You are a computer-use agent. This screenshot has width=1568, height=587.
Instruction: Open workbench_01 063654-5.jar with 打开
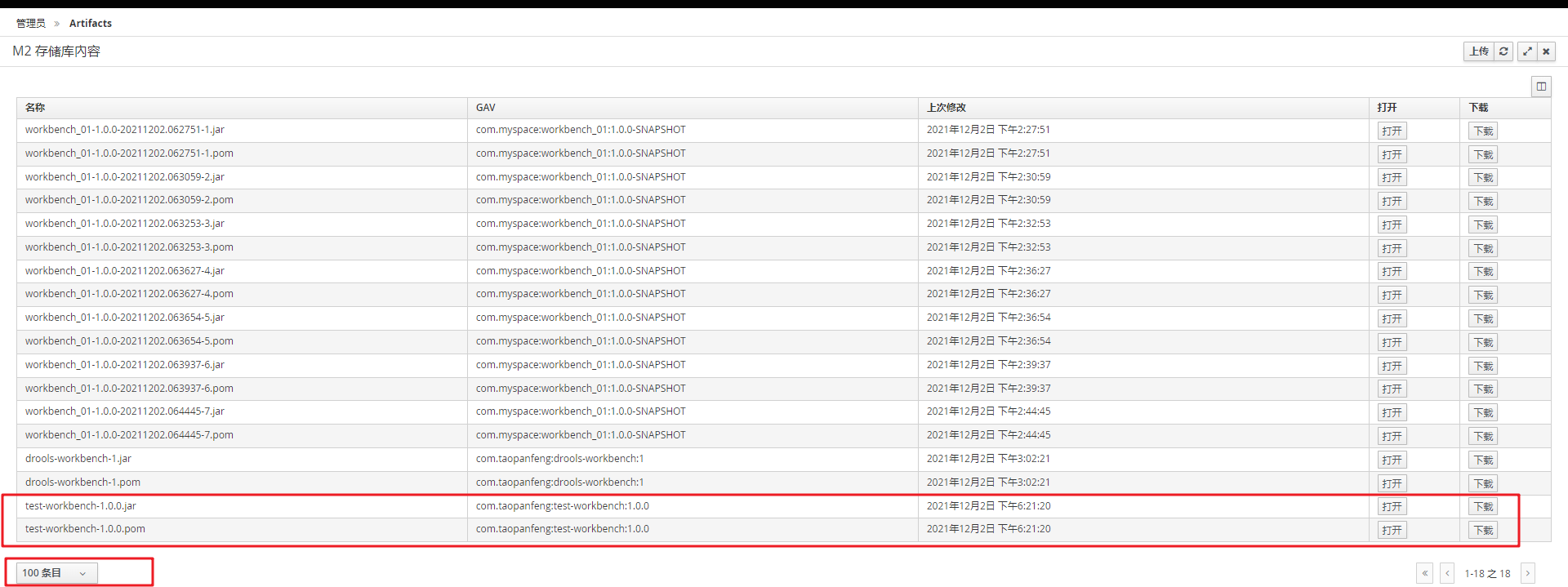tap(1392, 319)
